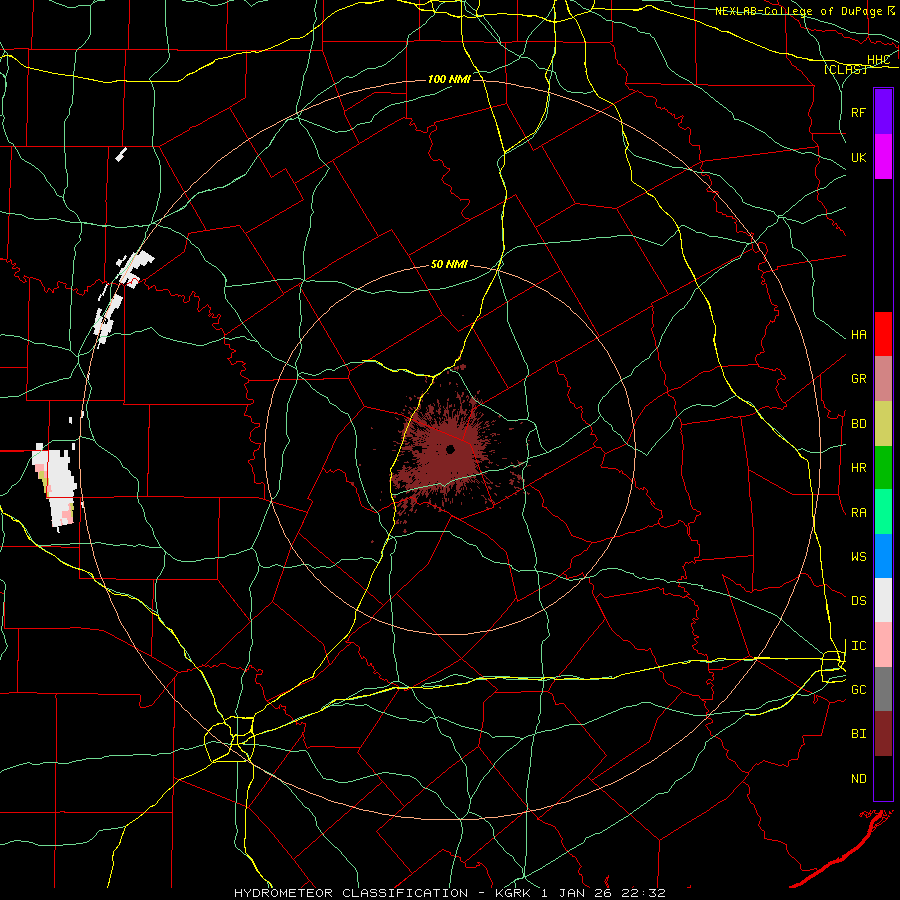900x900 pixels.
Task: Click the RF purple legend swatch
Action: tap(883, 112)
